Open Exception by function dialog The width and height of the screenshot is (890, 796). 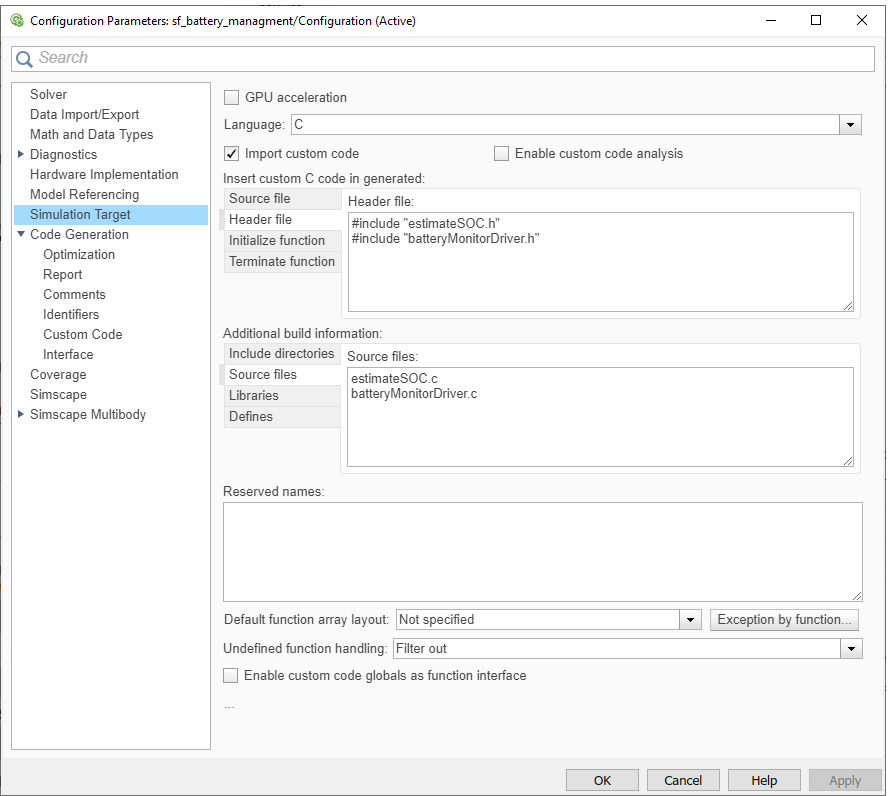click(x=784, y=619)
